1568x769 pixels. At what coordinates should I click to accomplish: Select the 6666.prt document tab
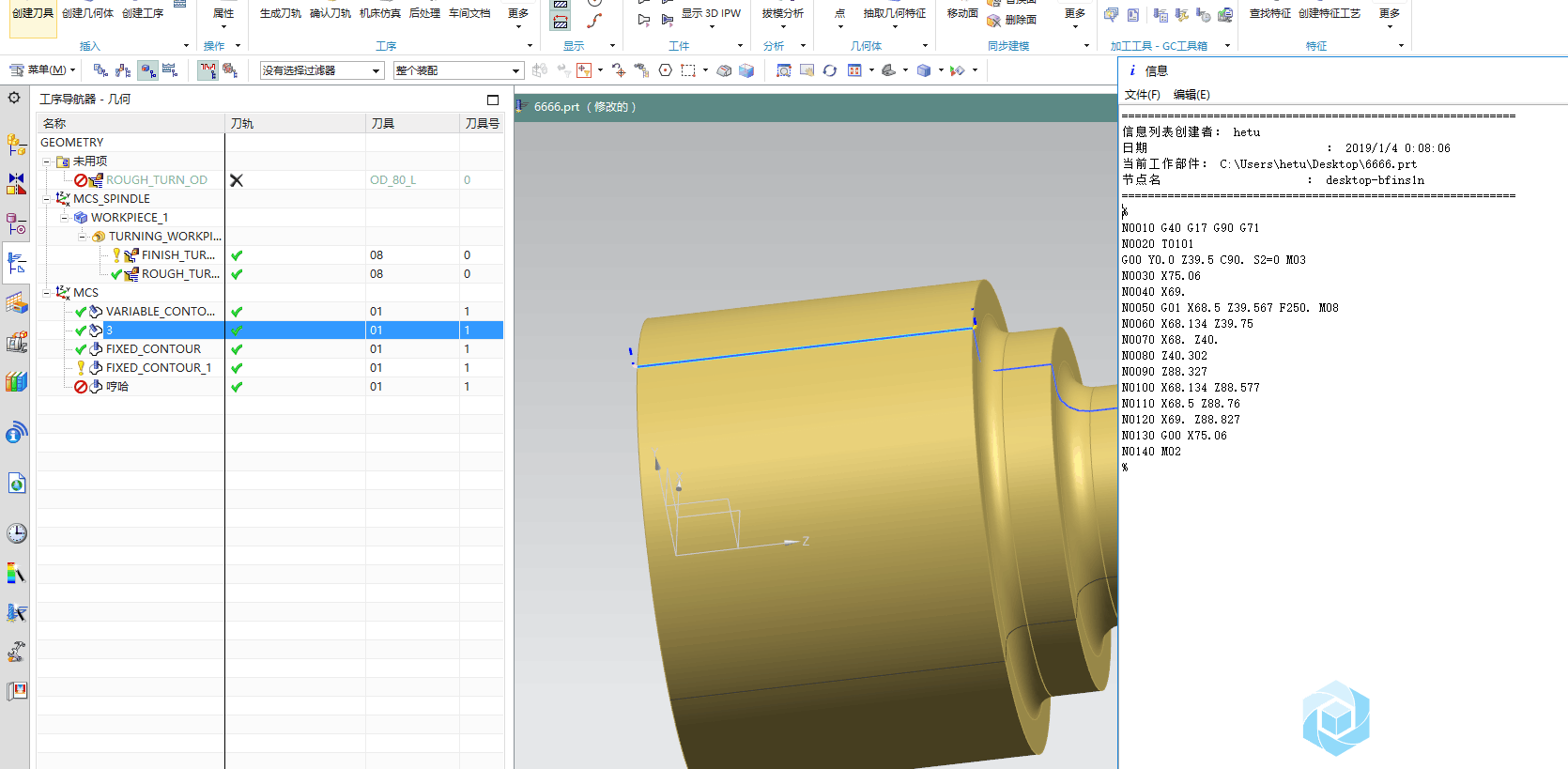pyautogui.click(x=584, y=107)
